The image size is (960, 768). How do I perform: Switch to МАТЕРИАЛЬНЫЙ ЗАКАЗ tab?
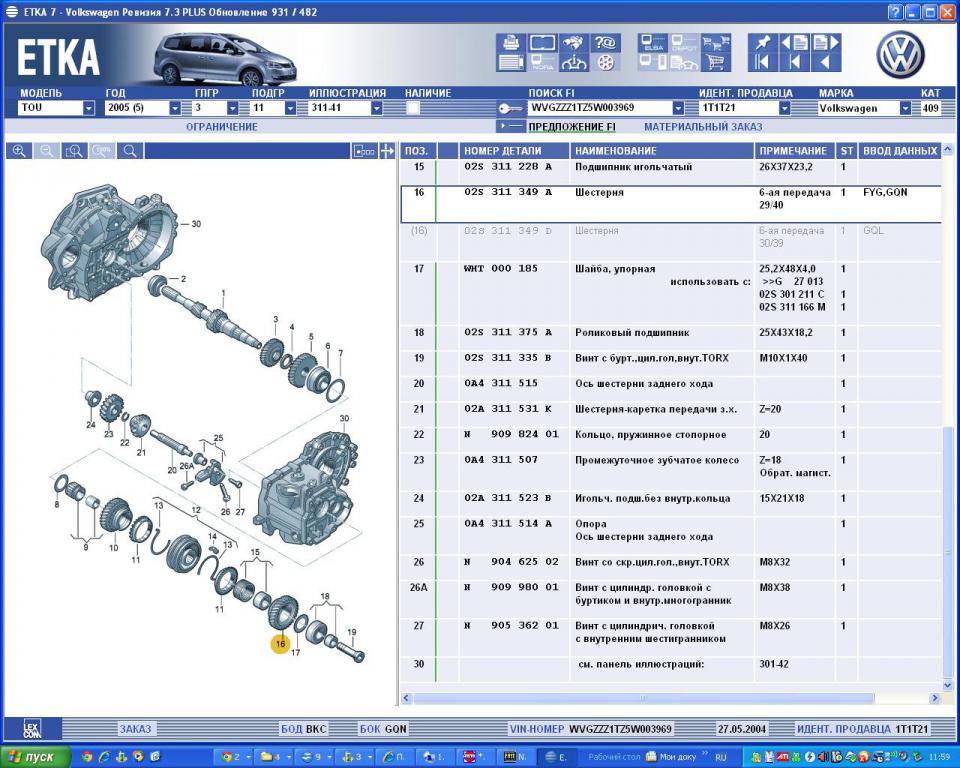(703, 127)
